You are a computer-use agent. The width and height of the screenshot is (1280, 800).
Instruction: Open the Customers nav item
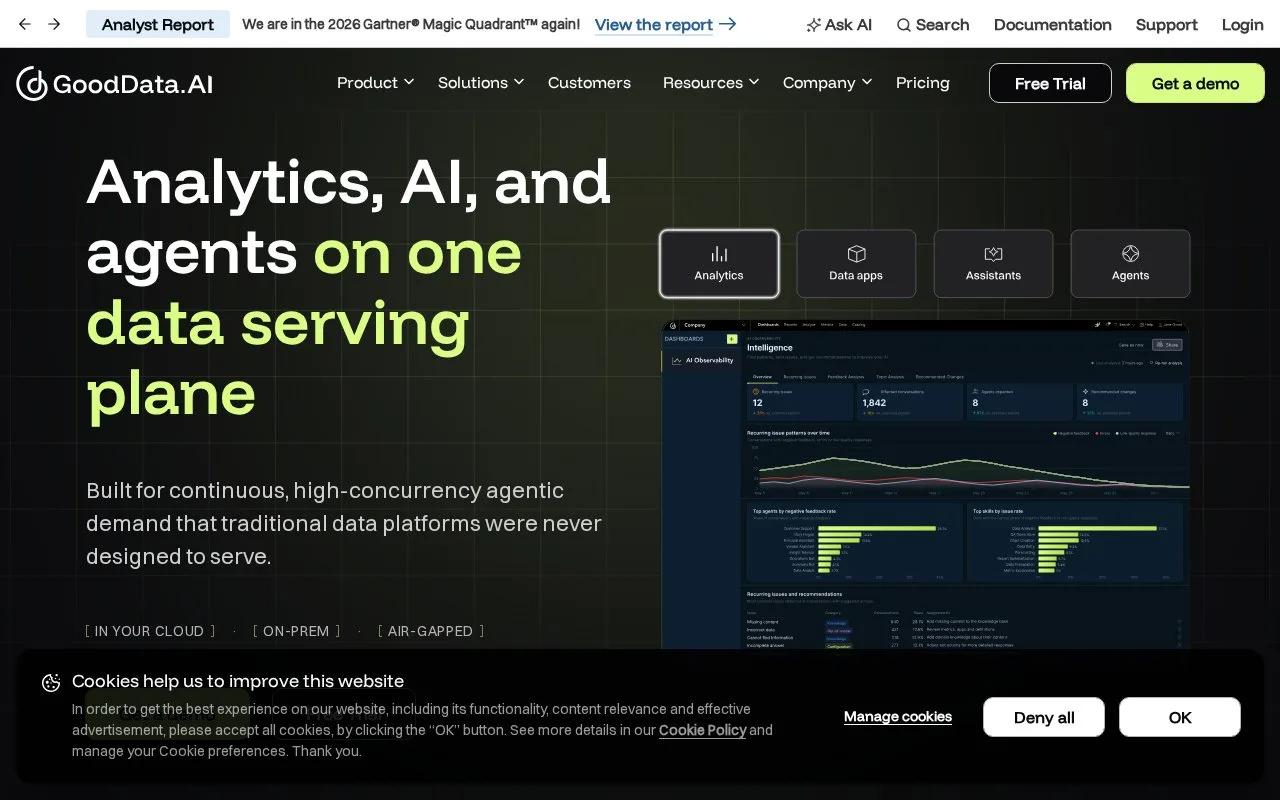(589, 82)
